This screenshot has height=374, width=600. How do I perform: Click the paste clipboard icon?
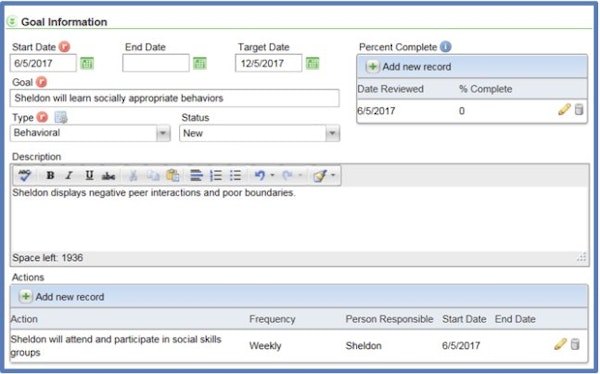173,176
